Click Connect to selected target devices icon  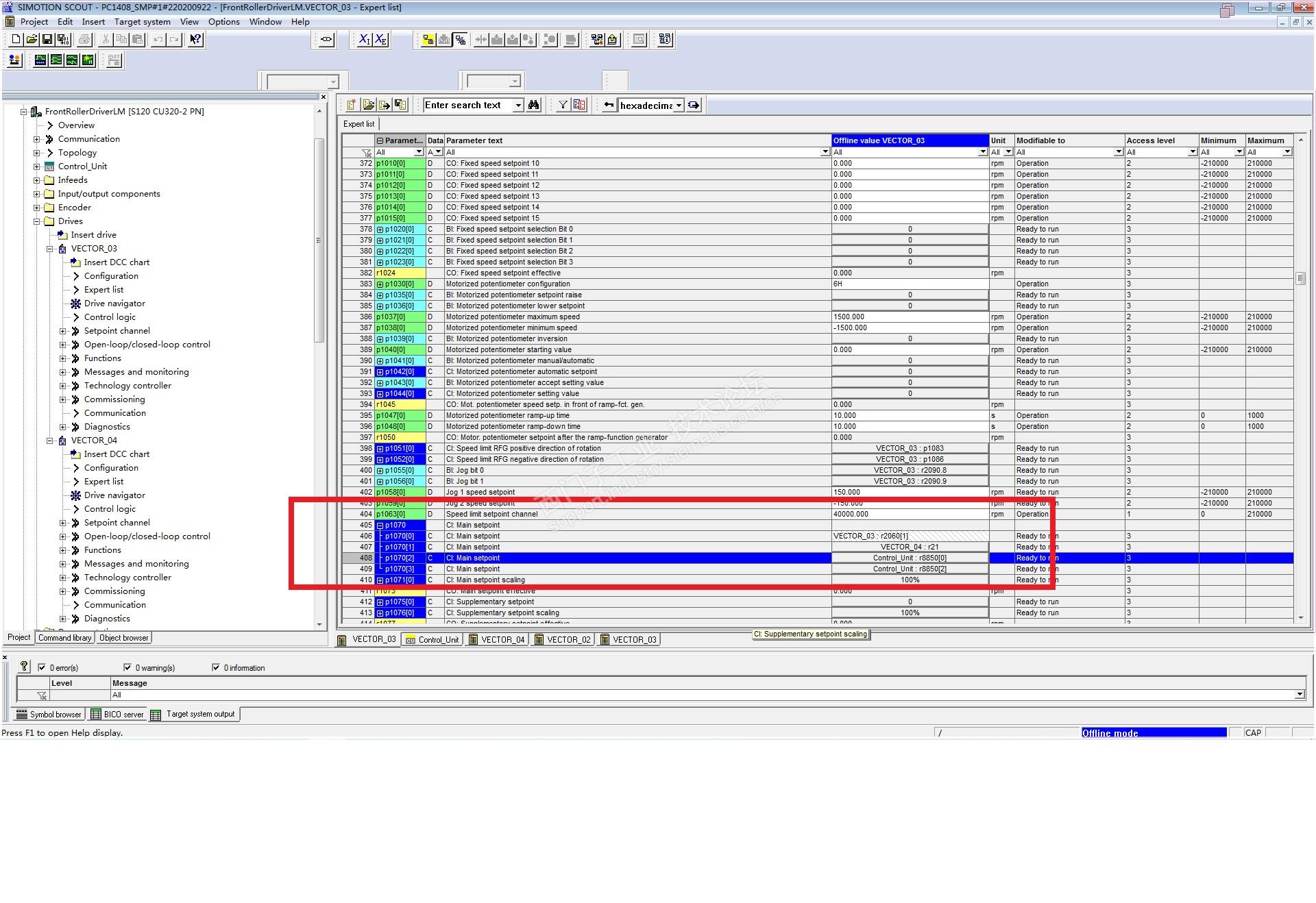pos(428,40)
